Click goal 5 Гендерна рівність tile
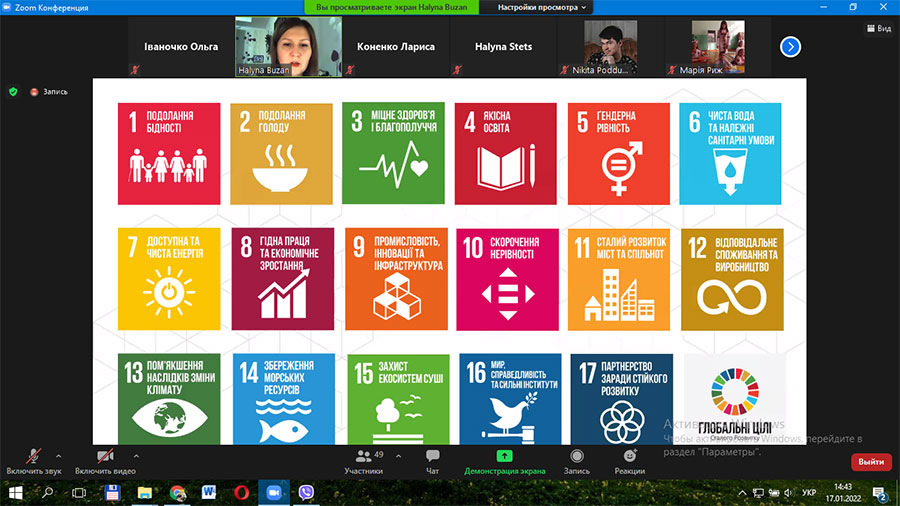The width and height of the screenshot is (900, 506). coord(619,154)
